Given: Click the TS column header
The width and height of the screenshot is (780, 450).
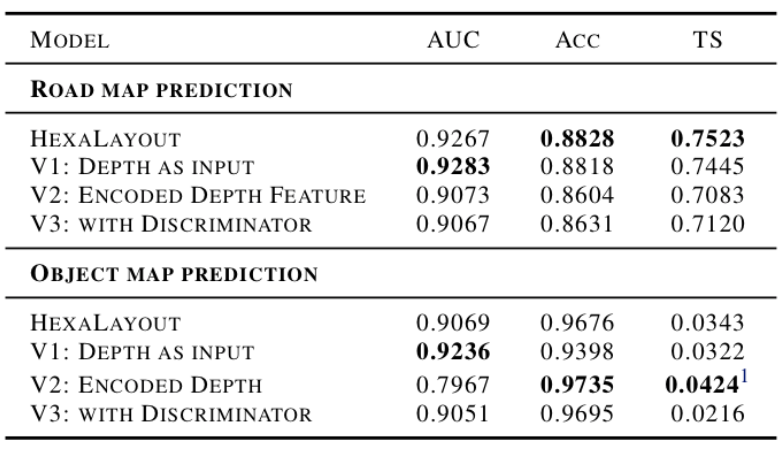Looking at the screenshot, I should [x=708, y=42].
